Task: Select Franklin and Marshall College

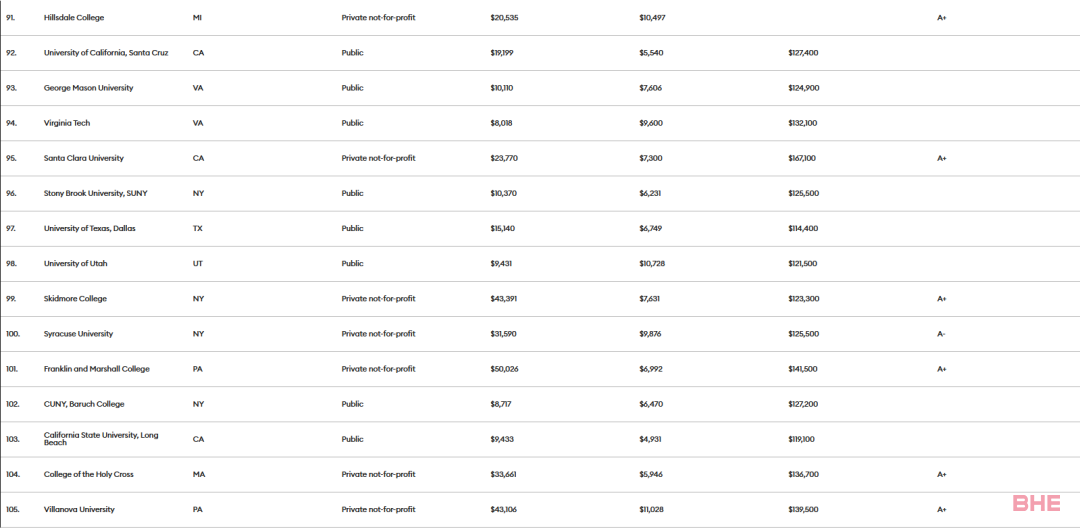Action: click(x=96, y=369)
